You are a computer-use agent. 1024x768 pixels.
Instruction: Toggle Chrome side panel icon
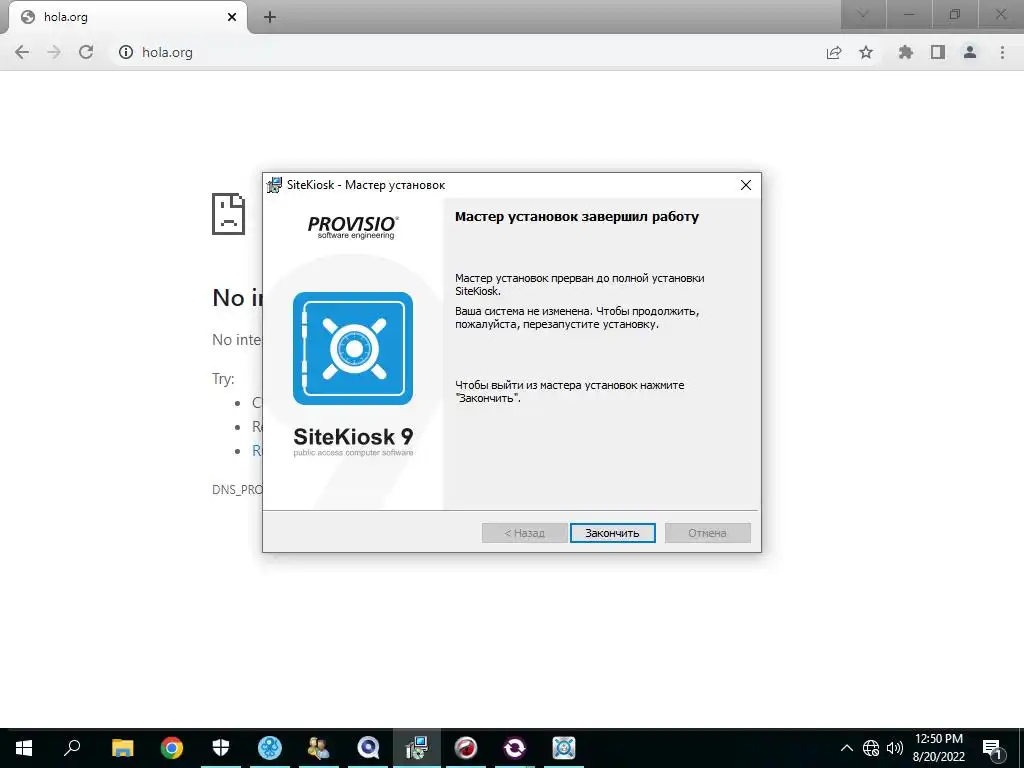click(938, 52)
